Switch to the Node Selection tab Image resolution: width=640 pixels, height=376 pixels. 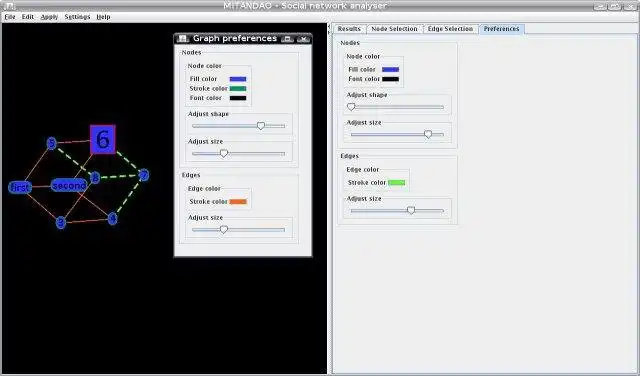394,29
